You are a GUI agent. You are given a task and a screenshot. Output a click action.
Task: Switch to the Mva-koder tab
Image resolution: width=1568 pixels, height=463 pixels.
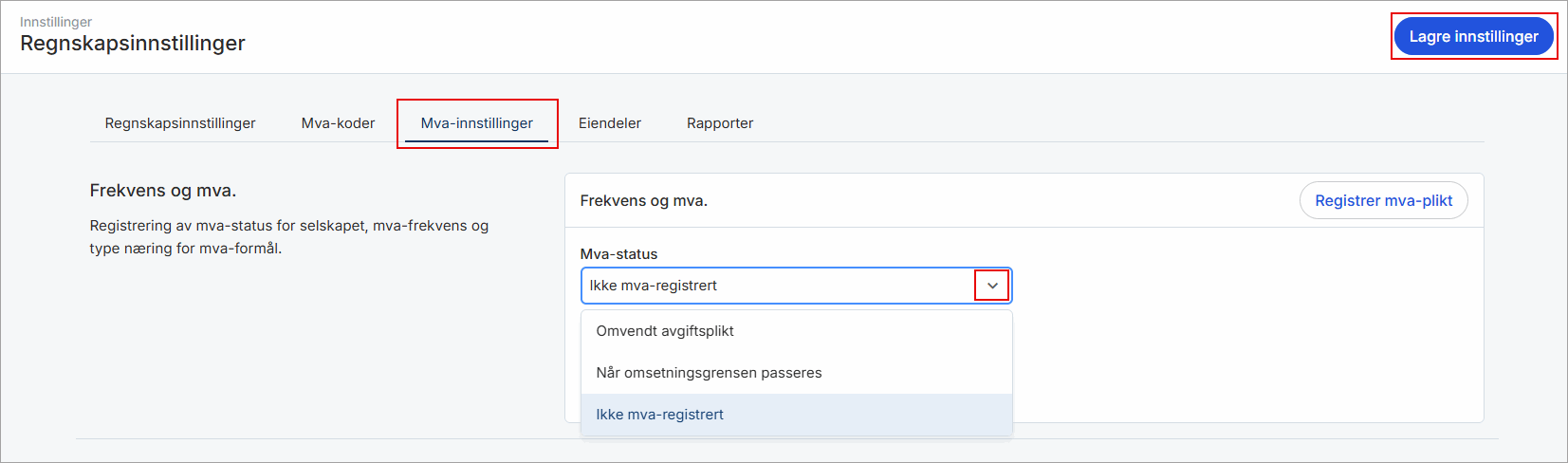coord(338,123)
